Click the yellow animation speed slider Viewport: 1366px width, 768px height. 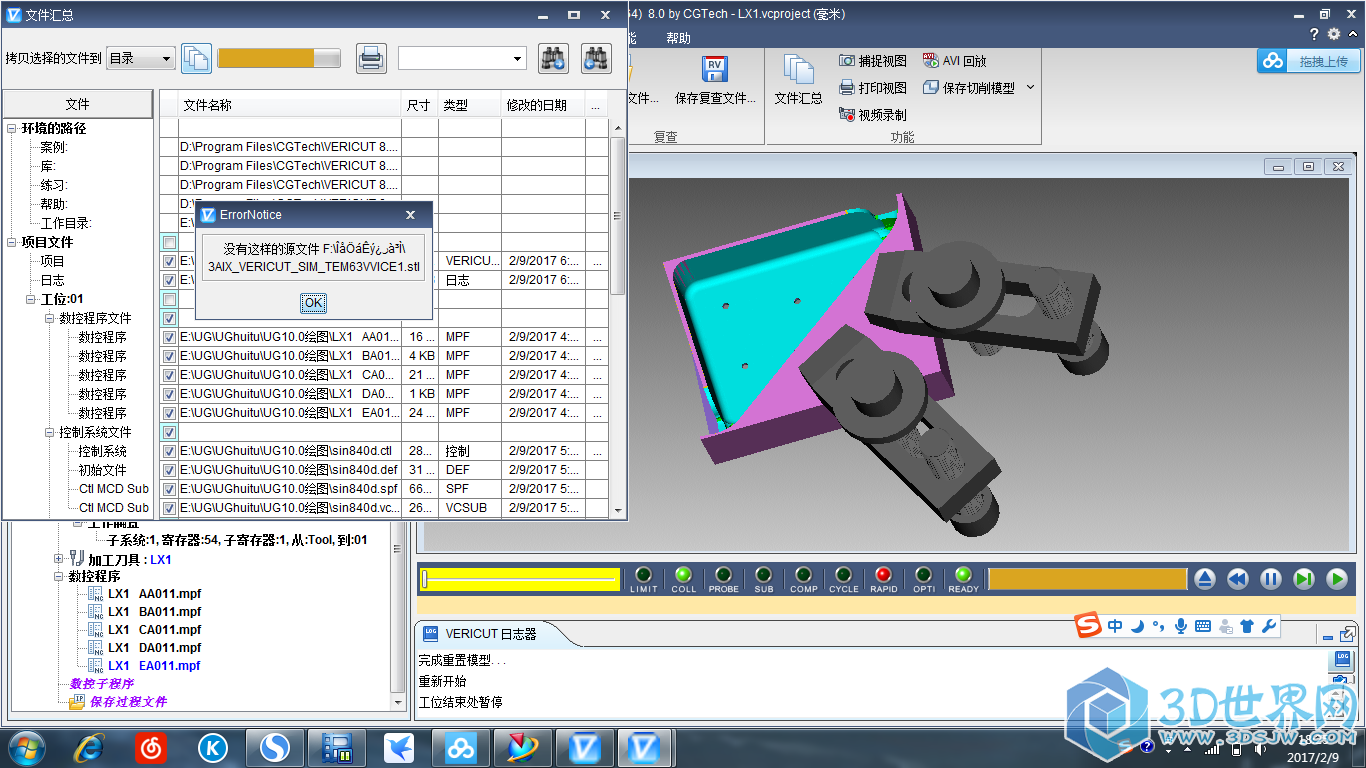point(520,578)
